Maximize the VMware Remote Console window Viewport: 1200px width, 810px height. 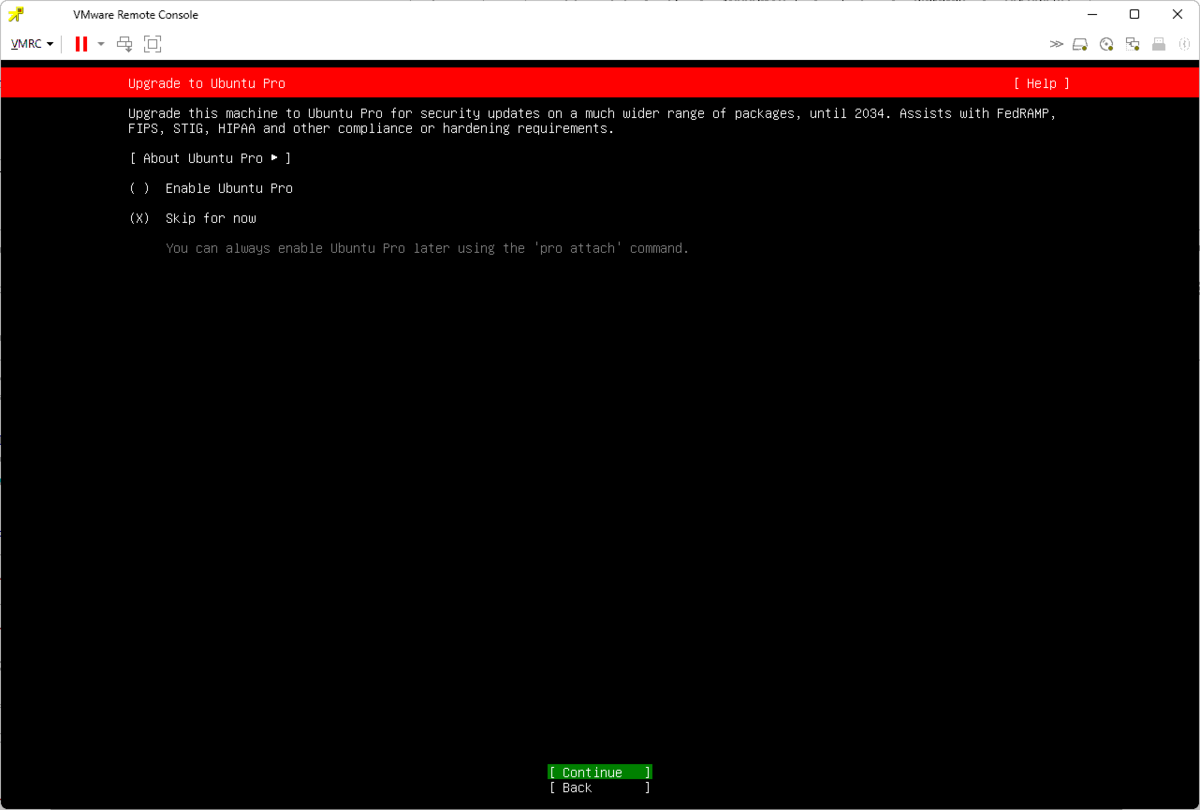click(1134, 14)
